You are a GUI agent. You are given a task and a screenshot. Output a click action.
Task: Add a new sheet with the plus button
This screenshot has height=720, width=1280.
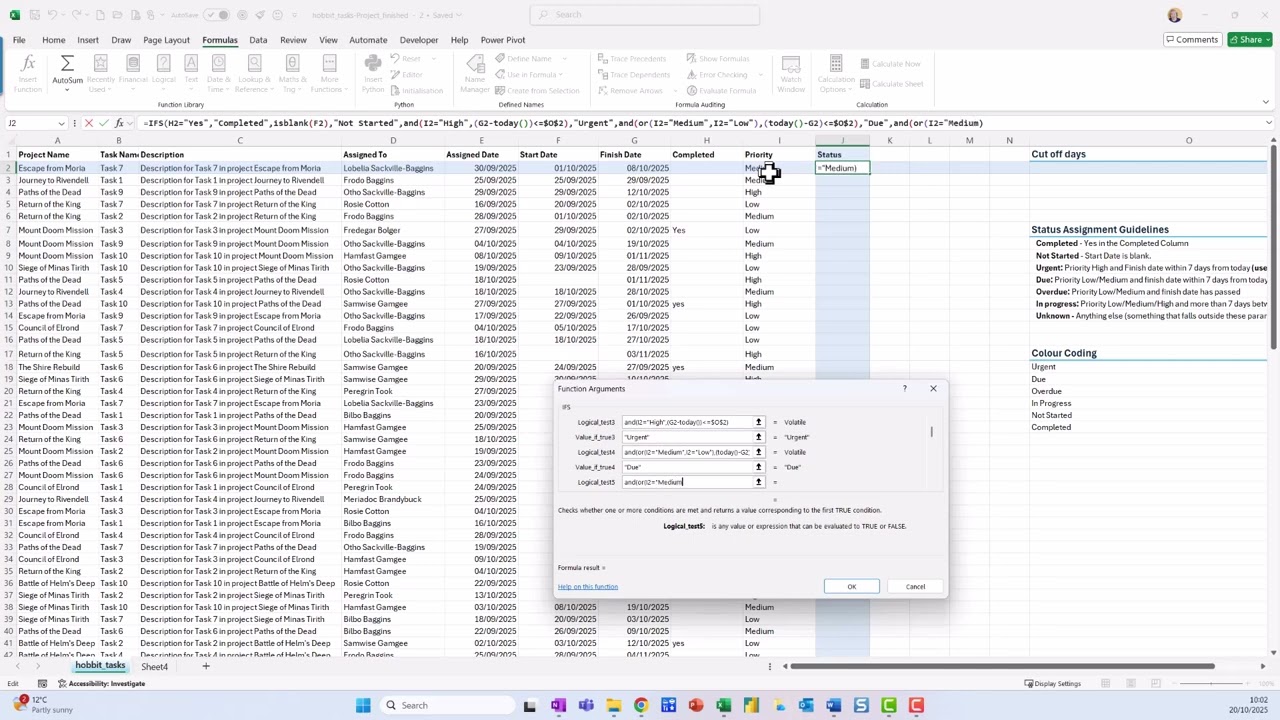206,667
